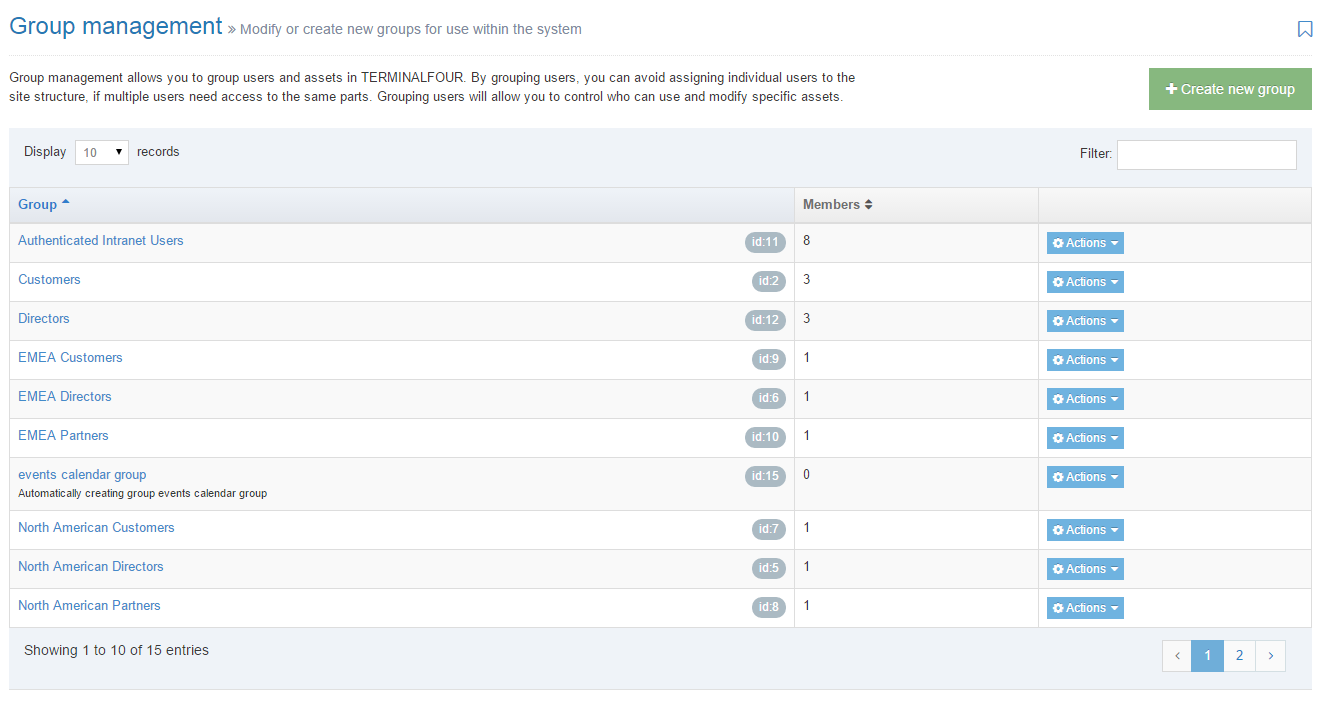Expand Actions menu for Directors group
Viewport: 1328px width, 702px height.
tap(1085, 321)
